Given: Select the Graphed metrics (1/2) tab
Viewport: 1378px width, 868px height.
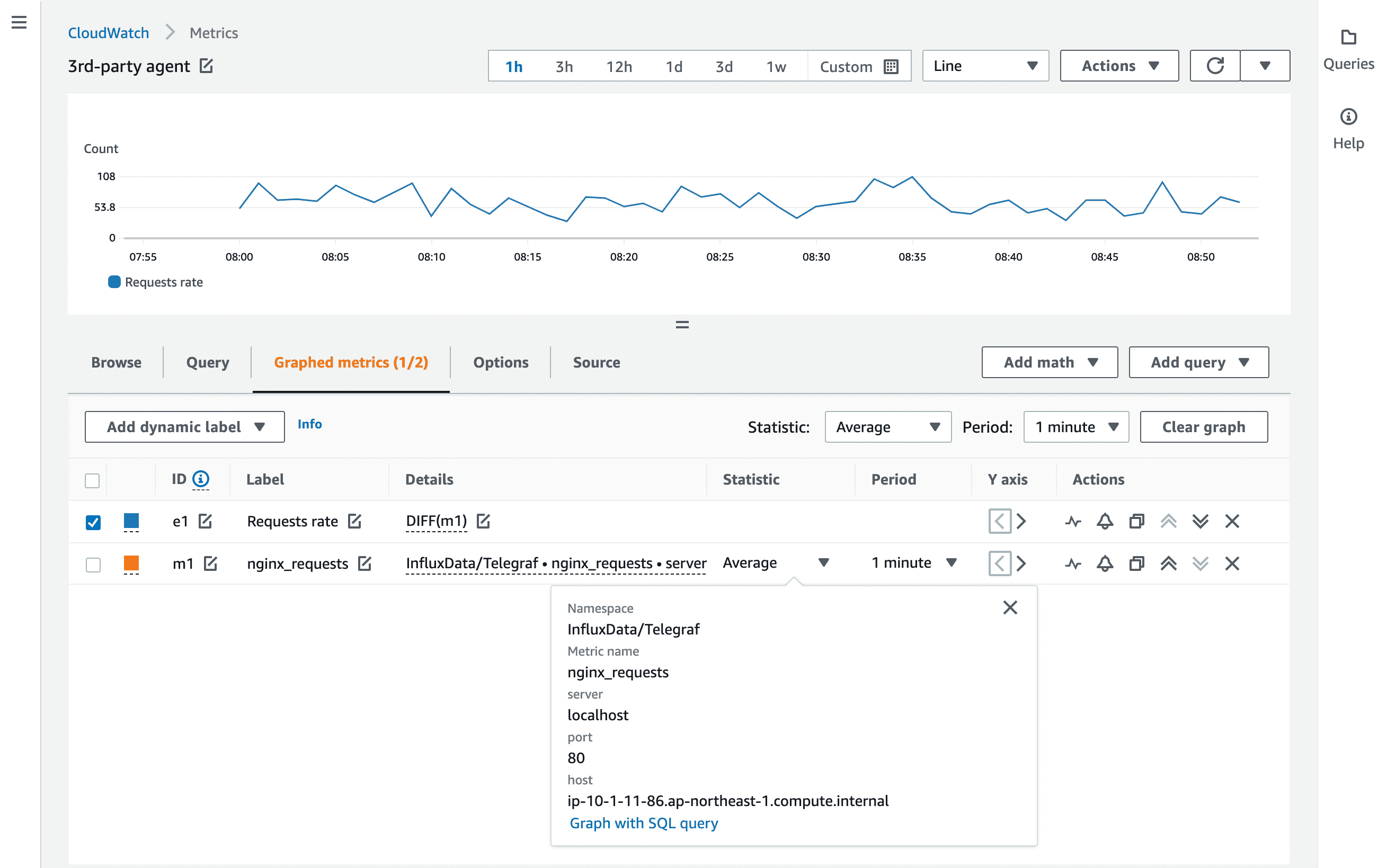Looking at the screenshot, I should 351,362.
